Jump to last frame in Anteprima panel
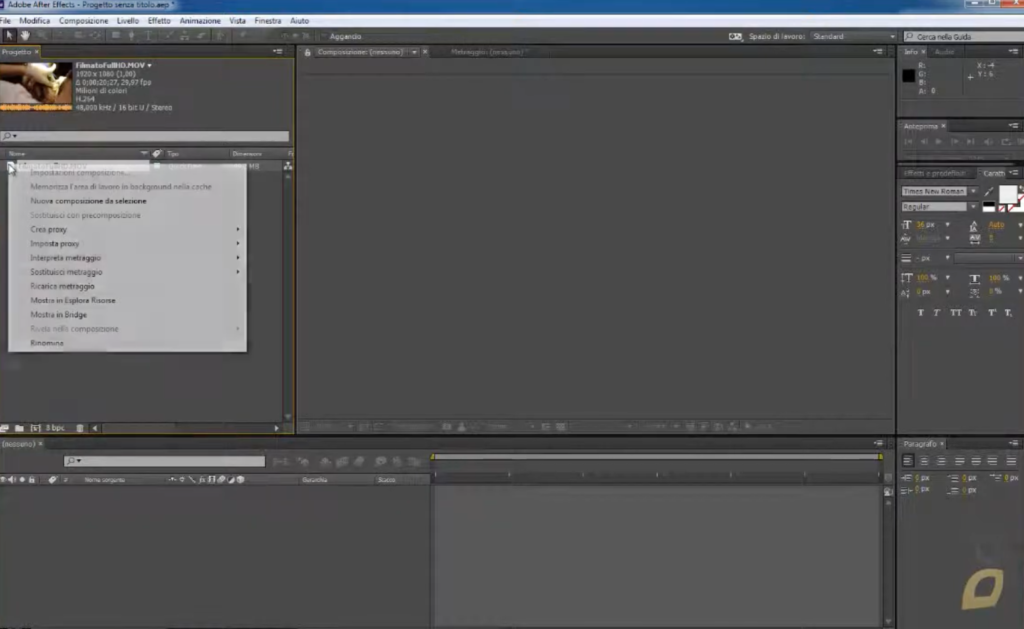 pyautogui.click(x=971, y=142)
